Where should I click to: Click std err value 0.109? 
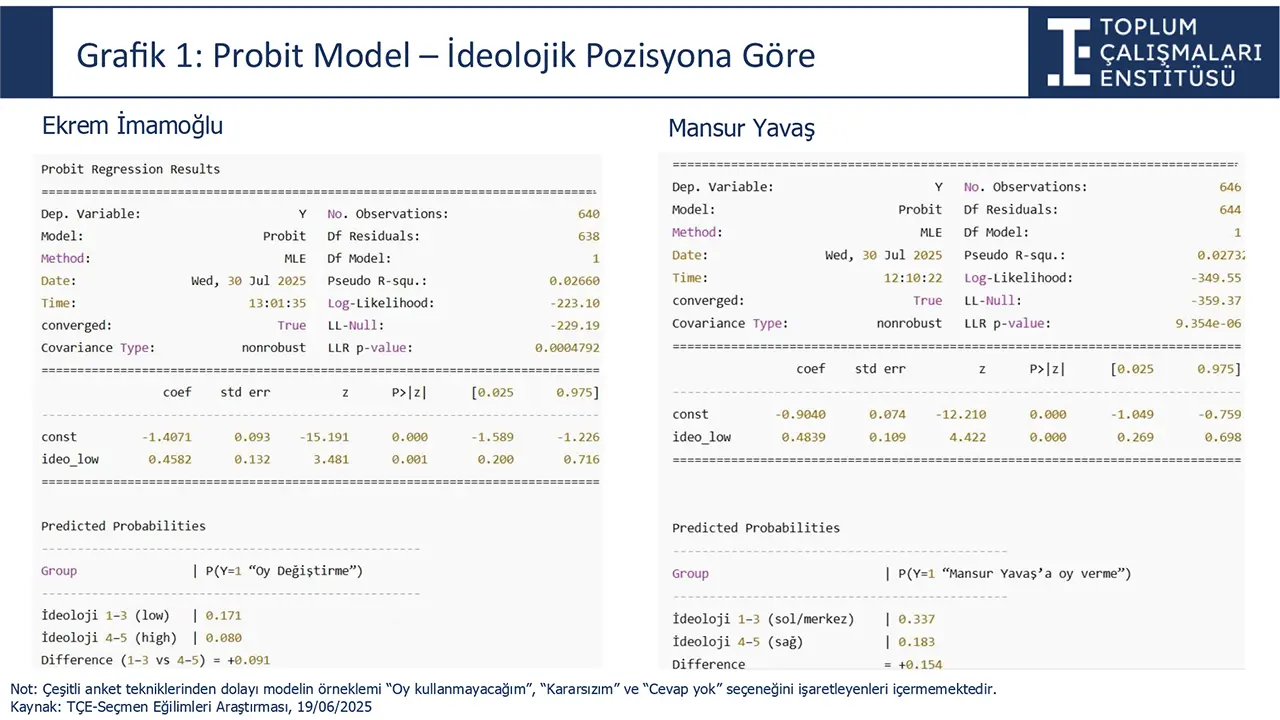pyautogui.click(x=888, y=437)
